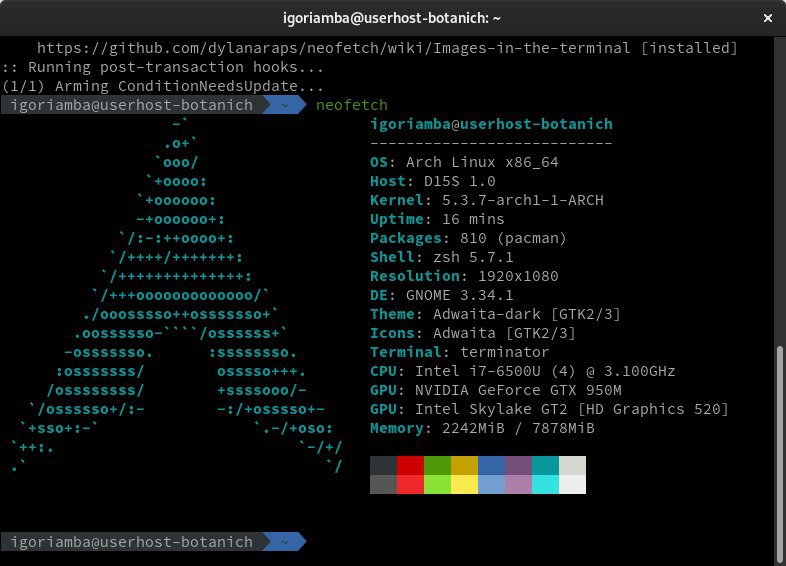Click the Running post-transaction hooks line
The image size is (786, 566).
(x=163, y=67)
